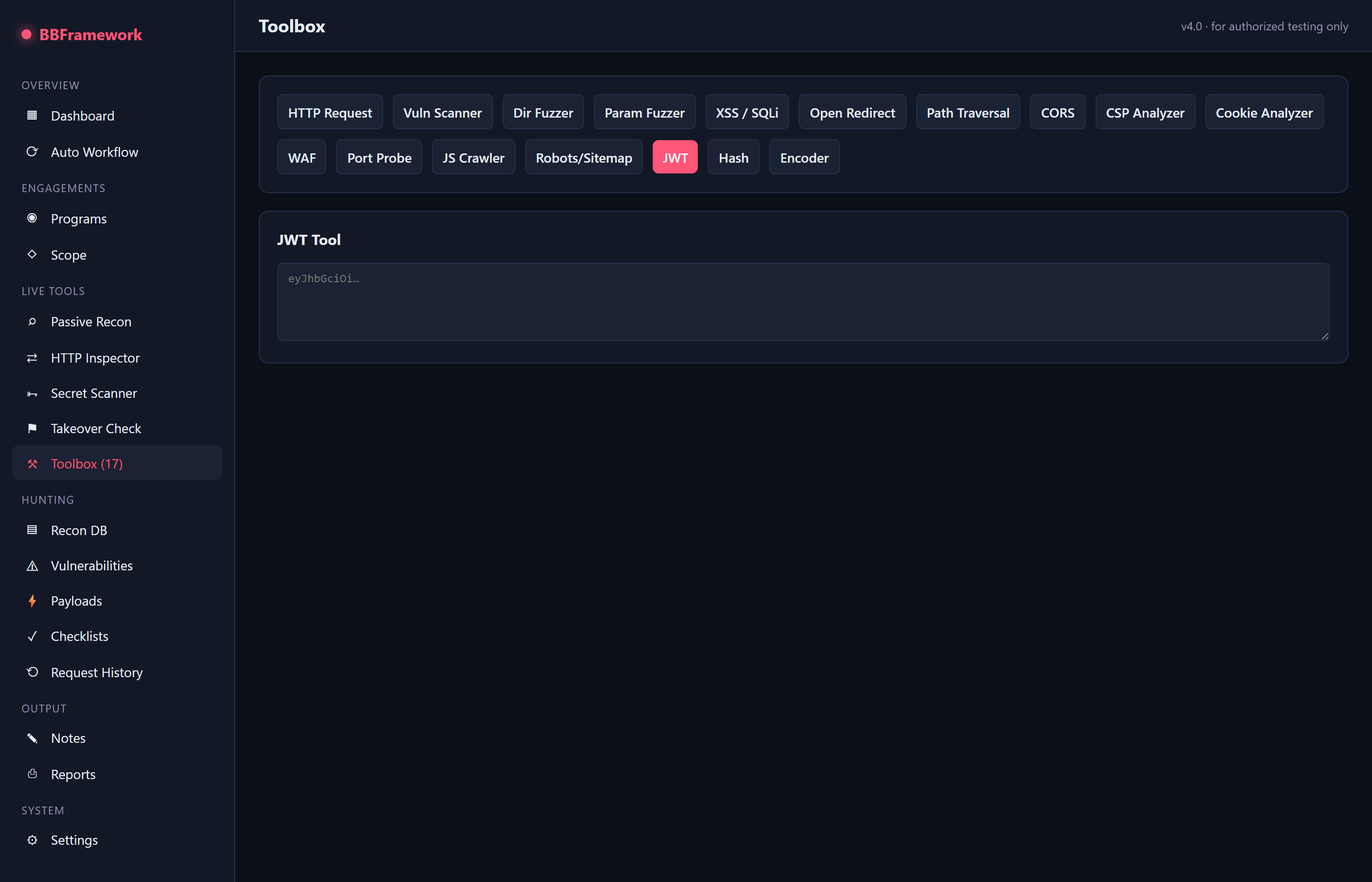Open the HTTP Request tool tab
The width and height of the screenshot is (1372, 882).
(330, 112)
